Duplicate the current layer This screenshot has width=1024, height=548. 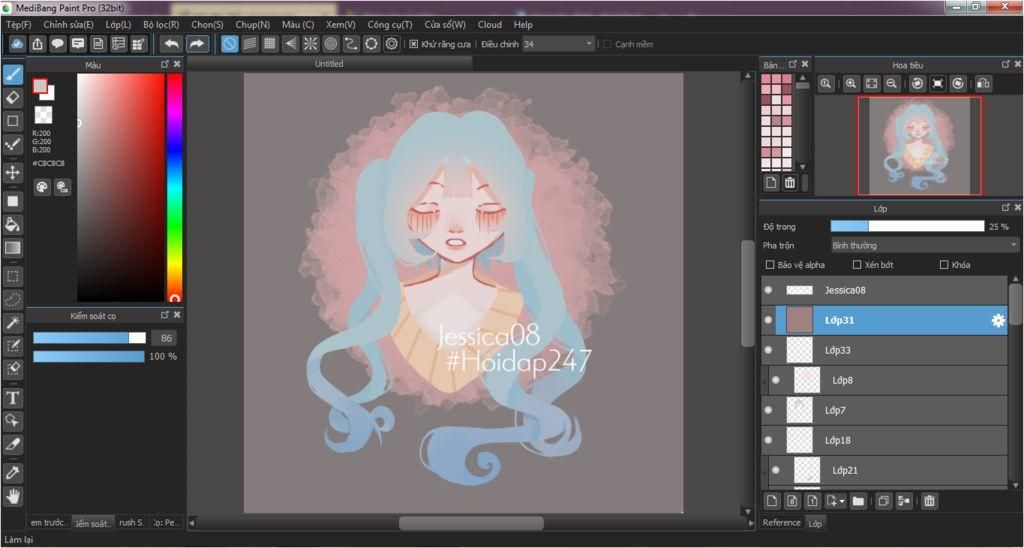coord(883,501)
